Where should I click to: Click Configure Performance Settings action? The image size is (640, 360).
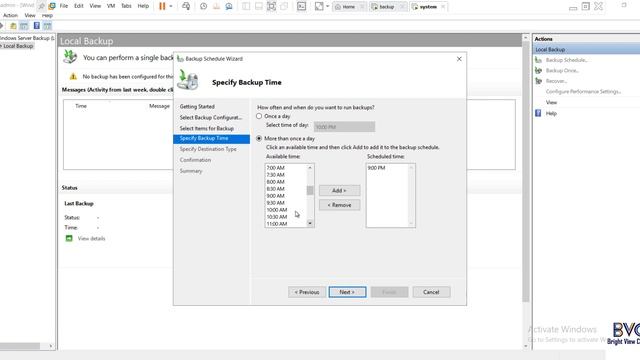[x=583, y=91]
